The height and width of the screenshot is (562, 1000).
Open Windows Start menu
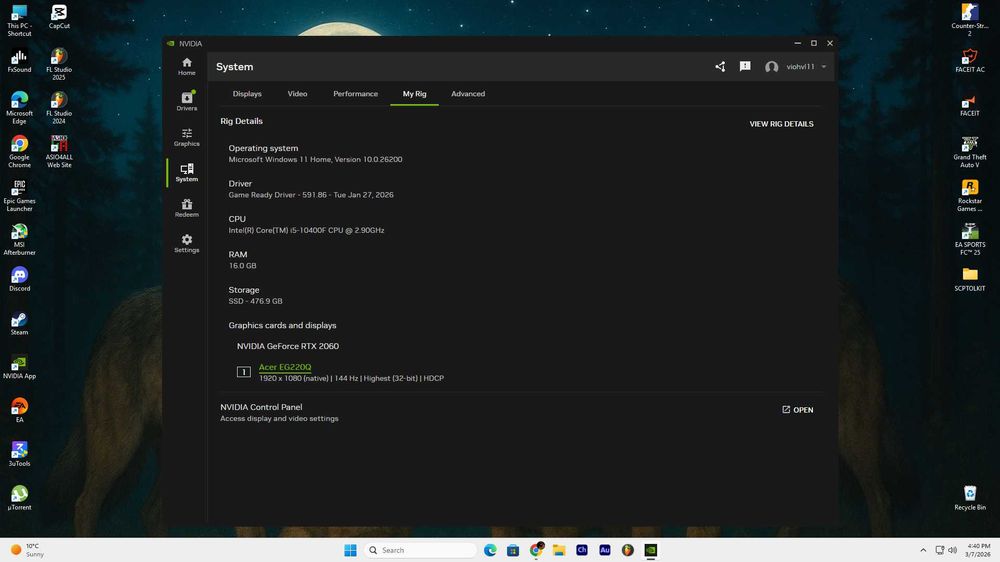click(x=350, y=550)
